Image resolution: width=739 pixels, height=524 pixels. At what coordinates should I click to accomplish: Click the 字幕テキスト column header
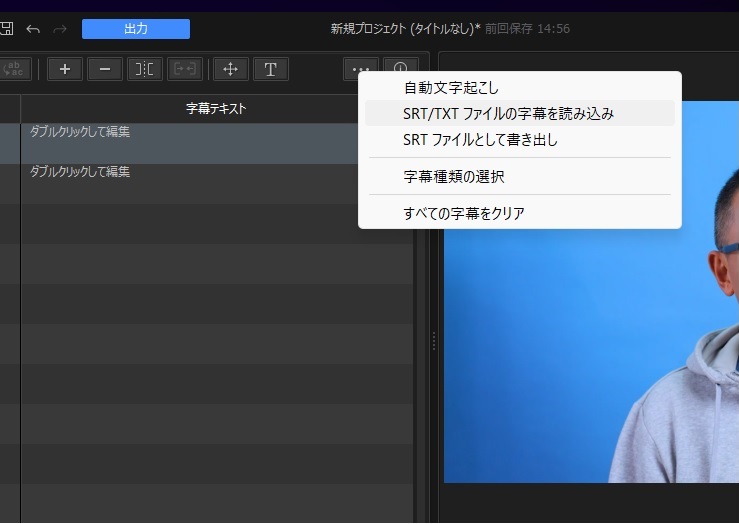pos(216,109)
